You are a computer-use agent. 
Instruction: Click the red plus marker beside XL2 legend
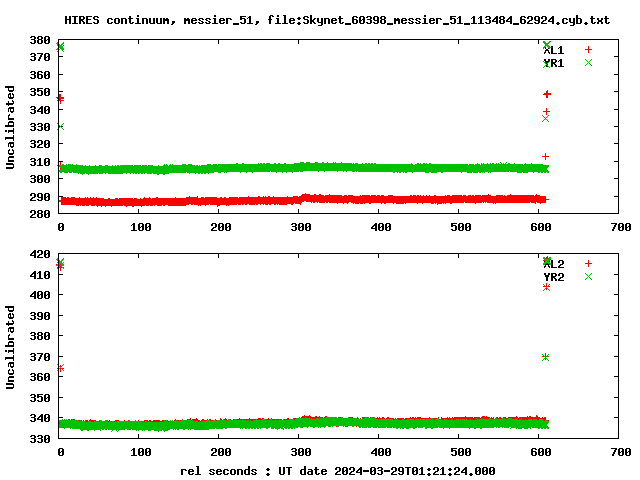click(x=588, y=264)
